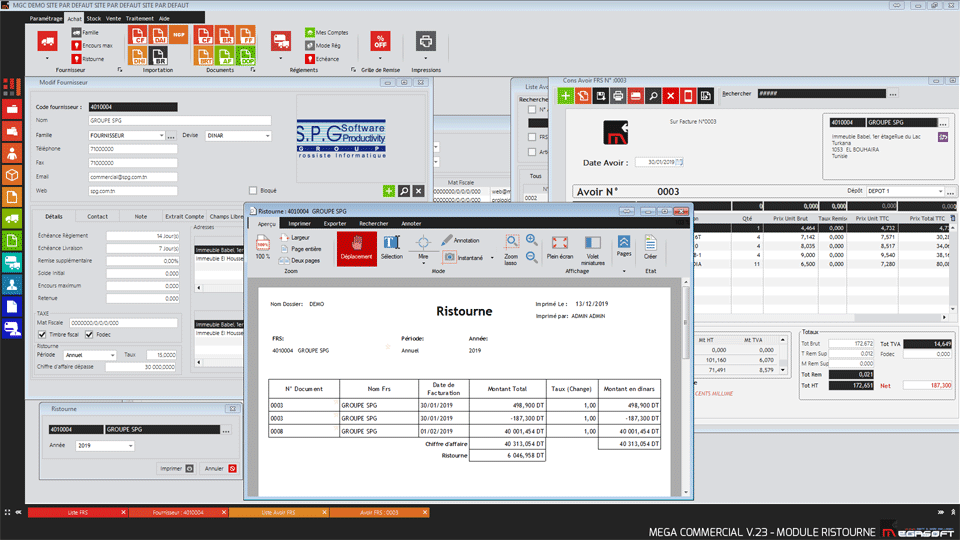Click the AF document icon
This screenshot has width=960, height=540.
click(x=225, y=56)
